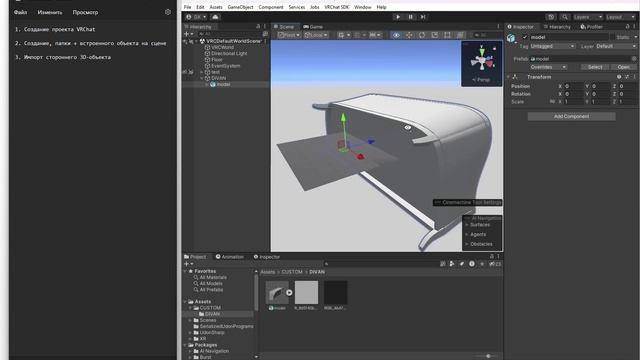
Task: Toggle visibility eye for the test object
Action: tap(185, 72)
